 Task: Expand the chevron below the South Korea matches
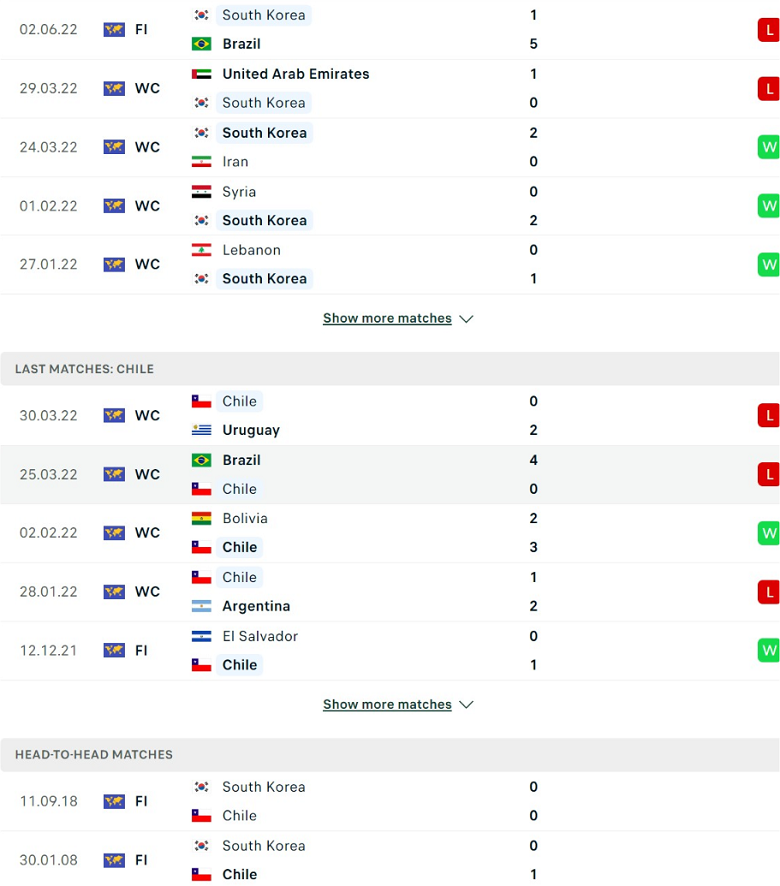point(466,319)
